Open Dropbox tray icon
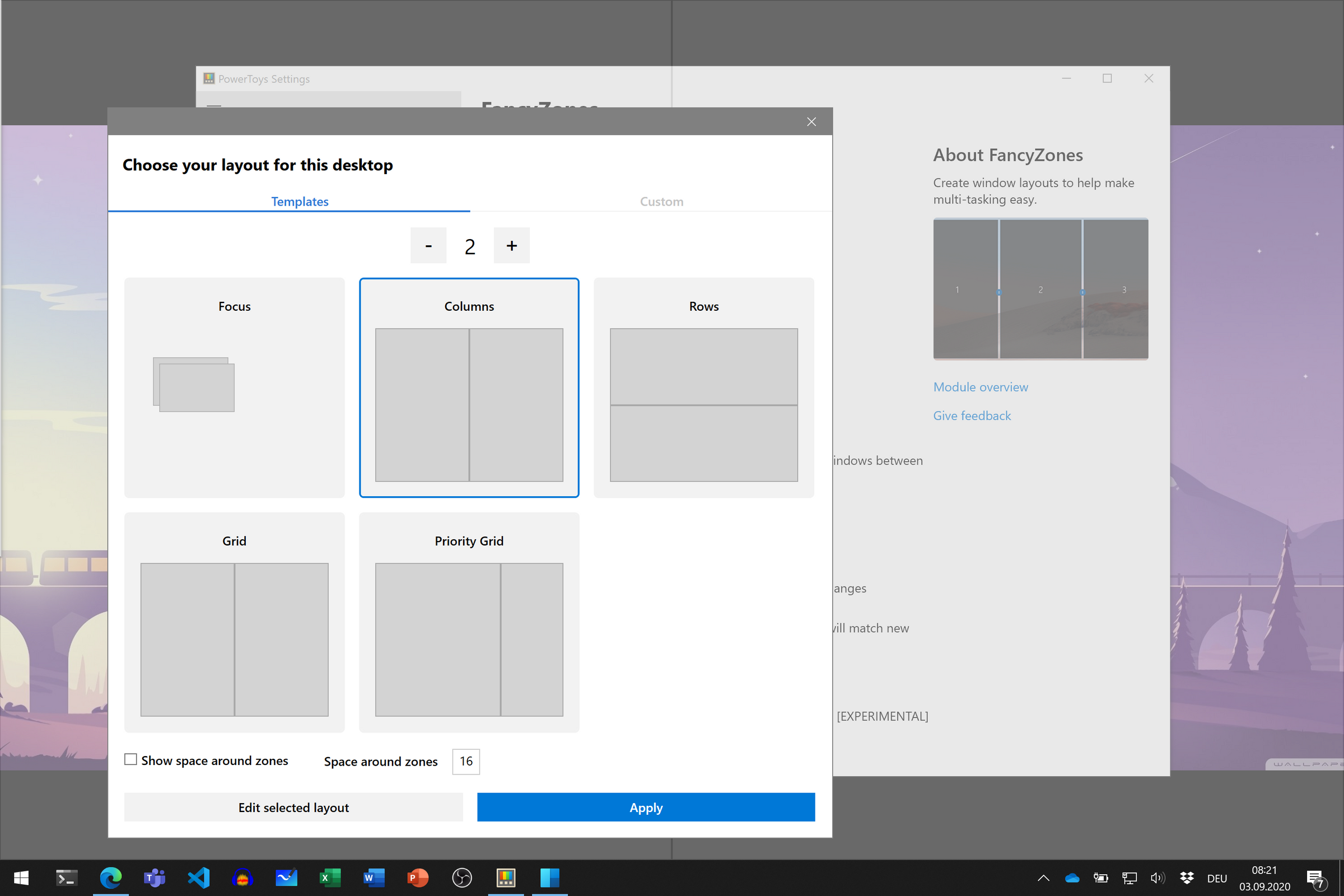The height and width of the screenshot is (896, 1344). point(1187,878)
